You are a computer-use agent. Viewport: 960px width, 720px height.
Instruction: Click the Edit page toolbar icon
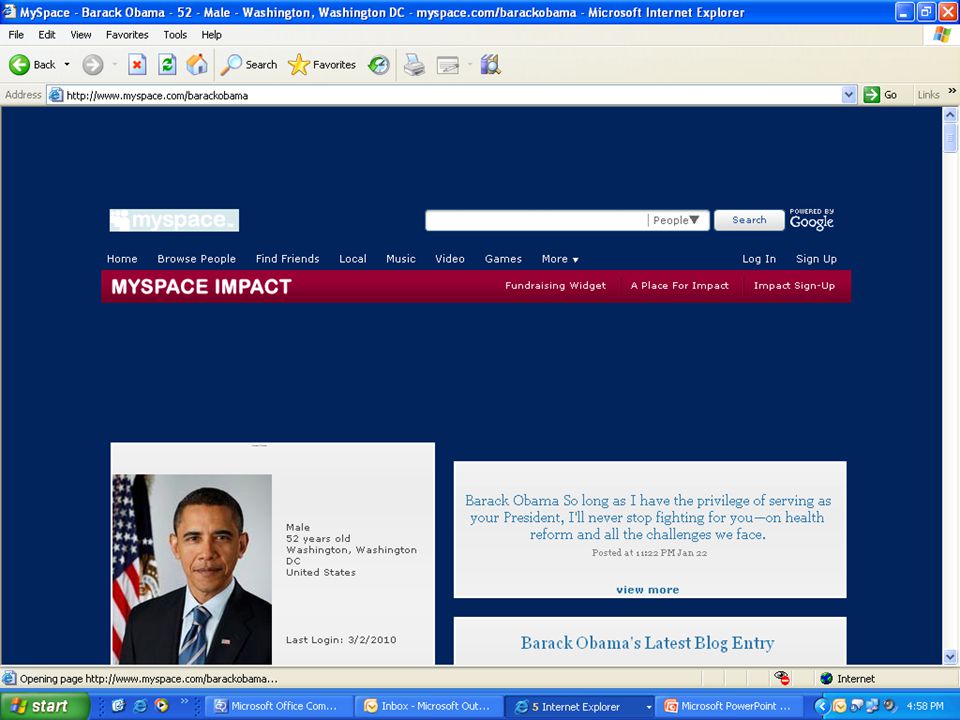(x=448, y=65)
